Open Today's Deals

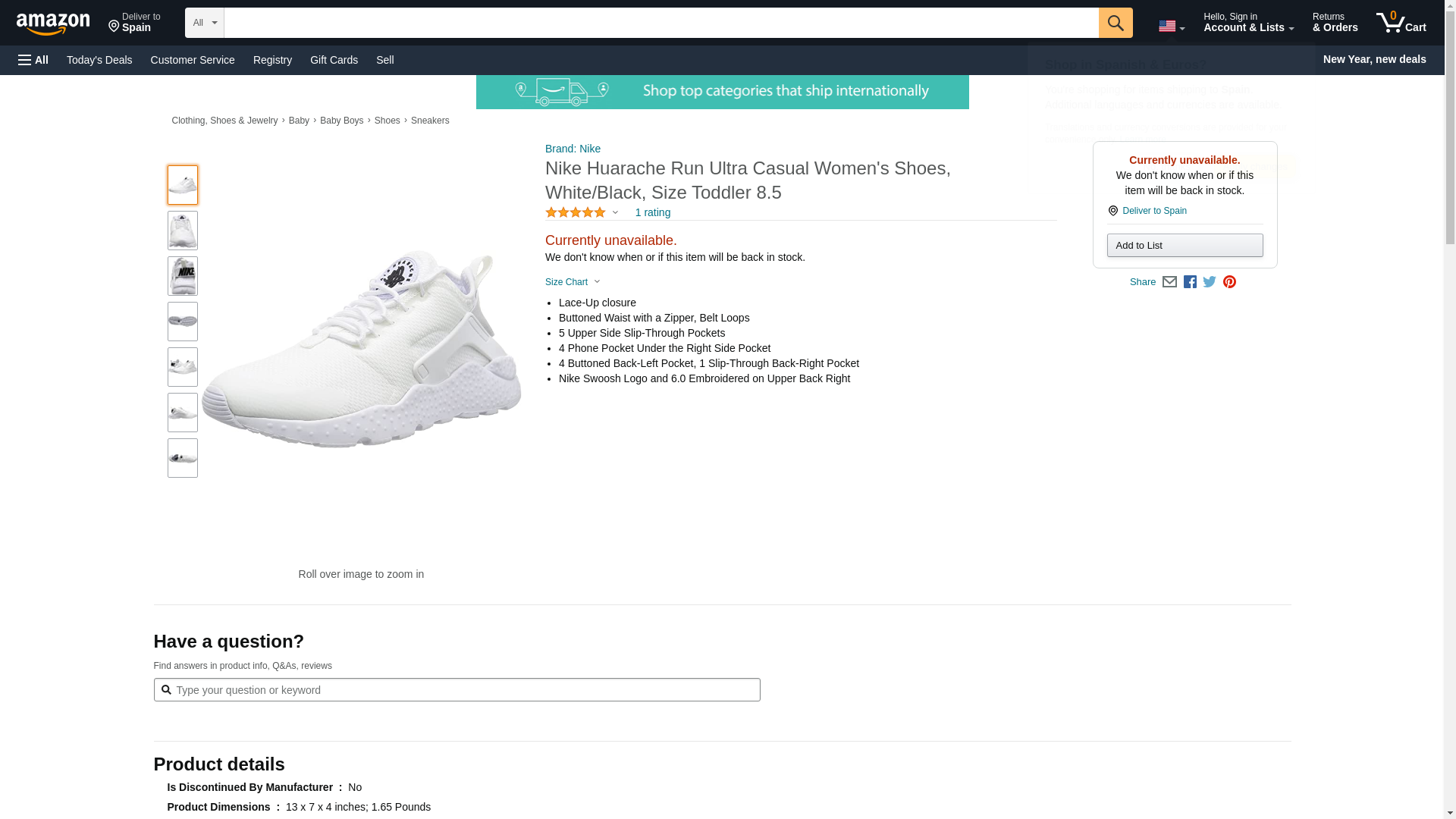click(99, 60)
